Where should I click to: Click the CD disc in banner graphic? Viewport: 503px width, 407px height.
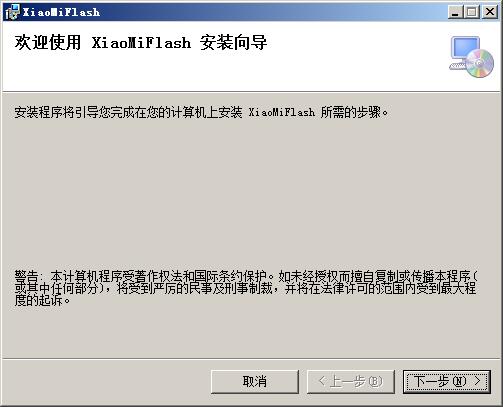(x=479, y=63)
